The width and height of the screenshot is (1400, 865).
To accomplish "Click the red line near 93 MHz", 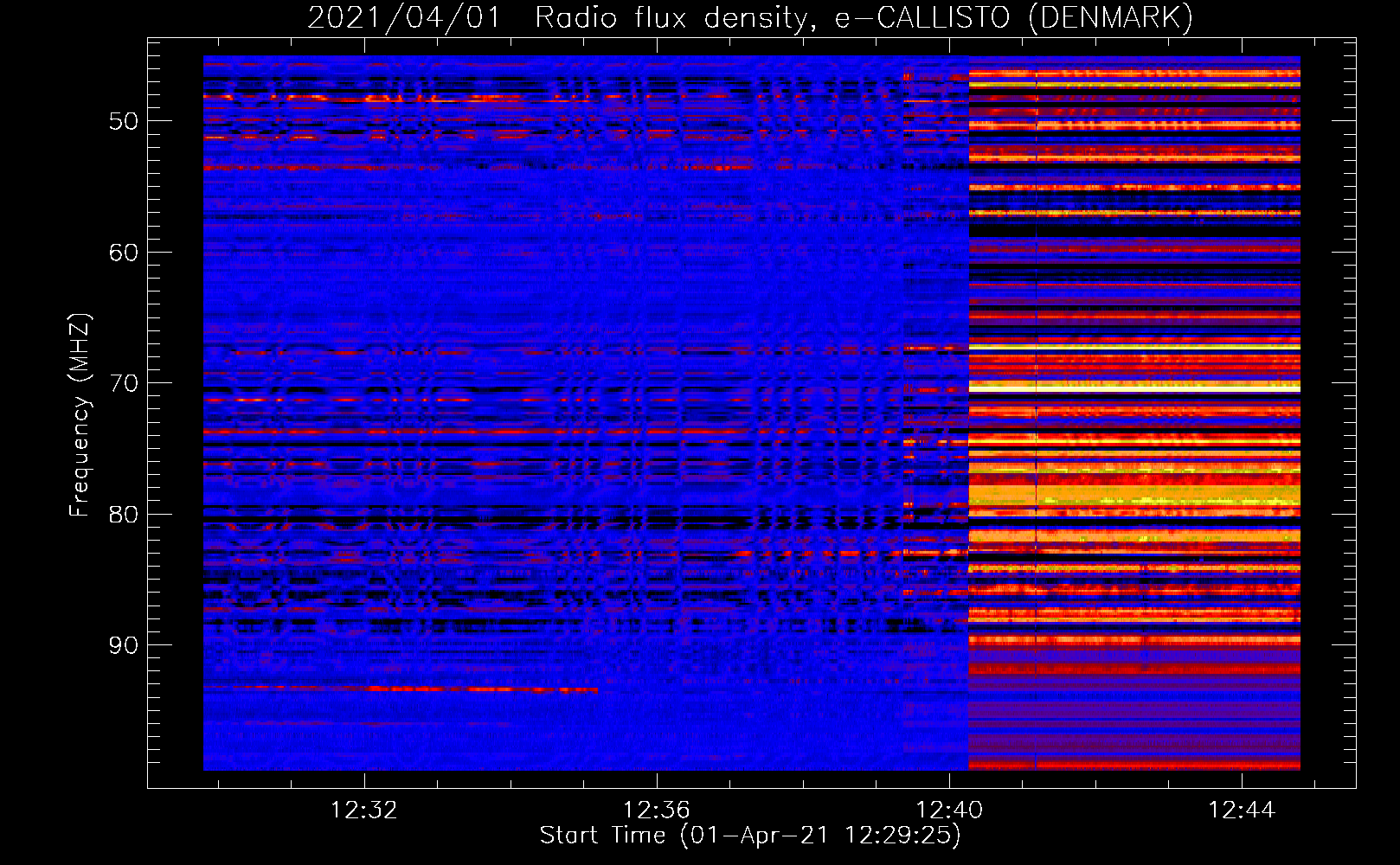I will pos(401,689).
